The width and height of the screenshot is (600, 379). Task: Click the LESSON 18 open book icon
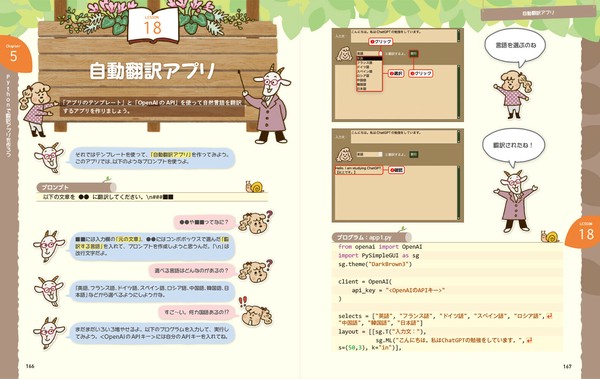[x=153, y=26]
